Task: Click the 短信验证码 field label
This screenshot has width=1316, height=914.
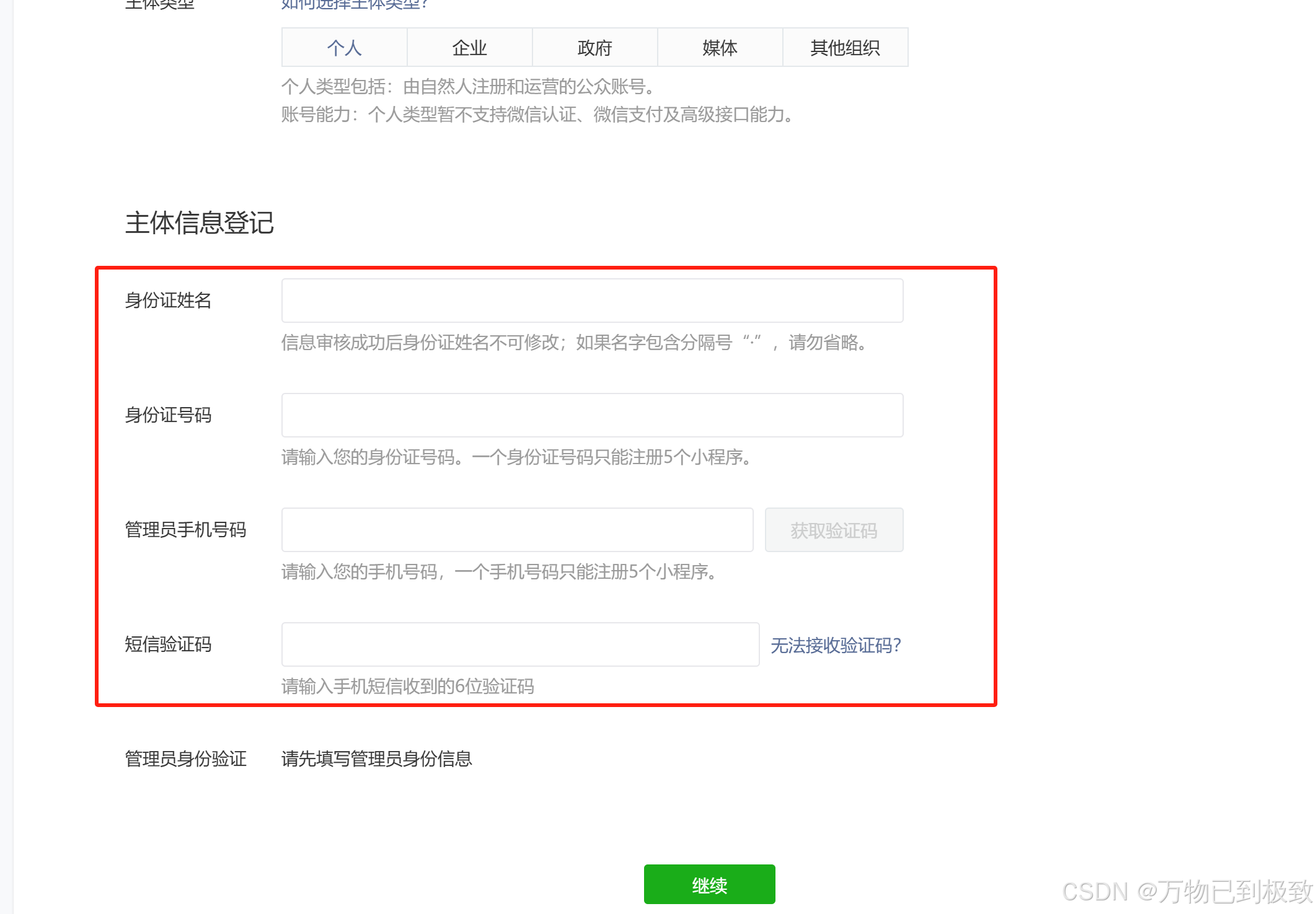Action: [x=168, y=644]
